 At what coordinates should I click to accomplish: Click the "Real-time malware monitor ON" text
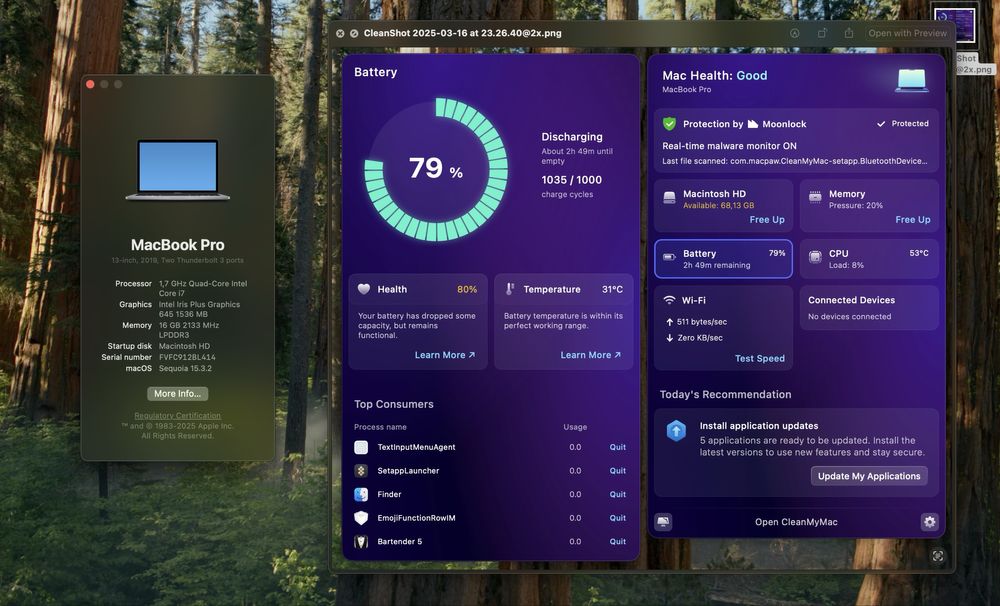click(729, 145)
